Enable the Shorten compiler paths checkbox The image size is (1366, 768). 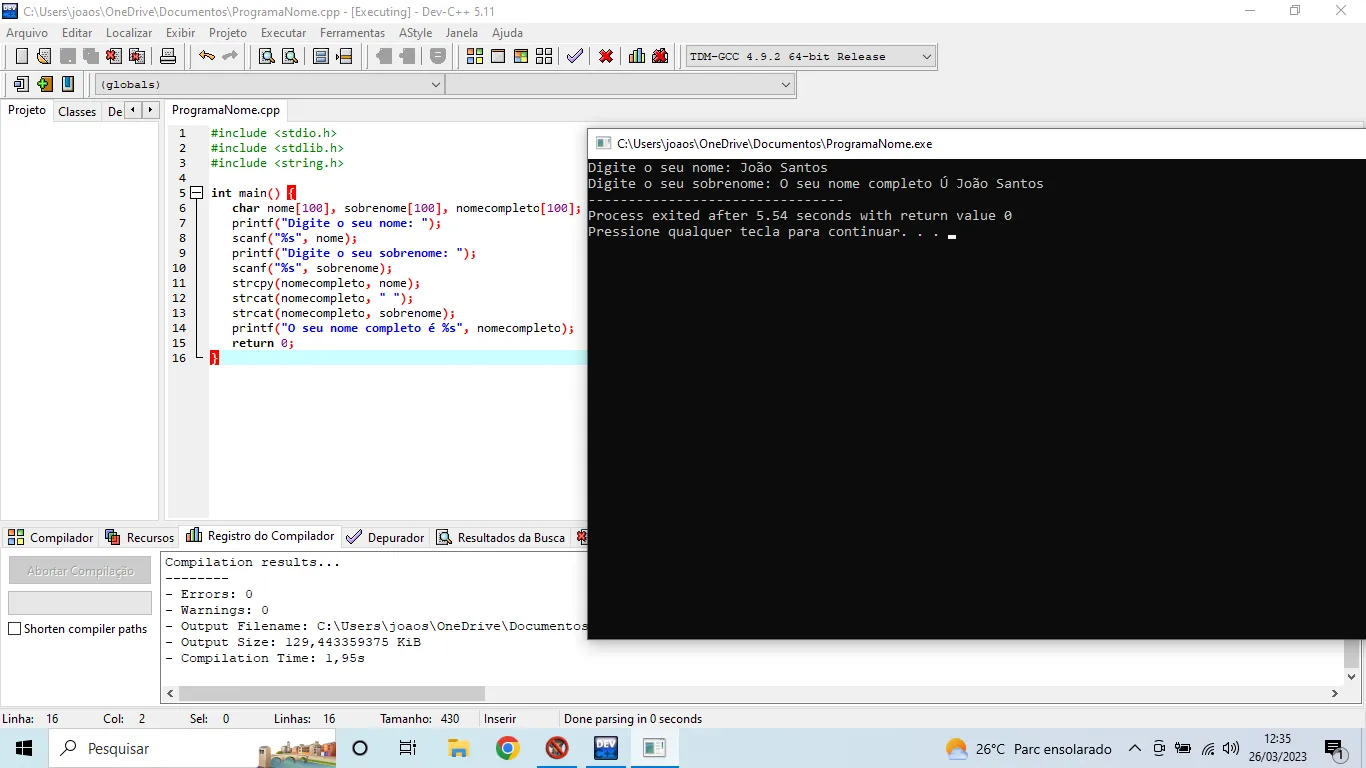[15, 629]
